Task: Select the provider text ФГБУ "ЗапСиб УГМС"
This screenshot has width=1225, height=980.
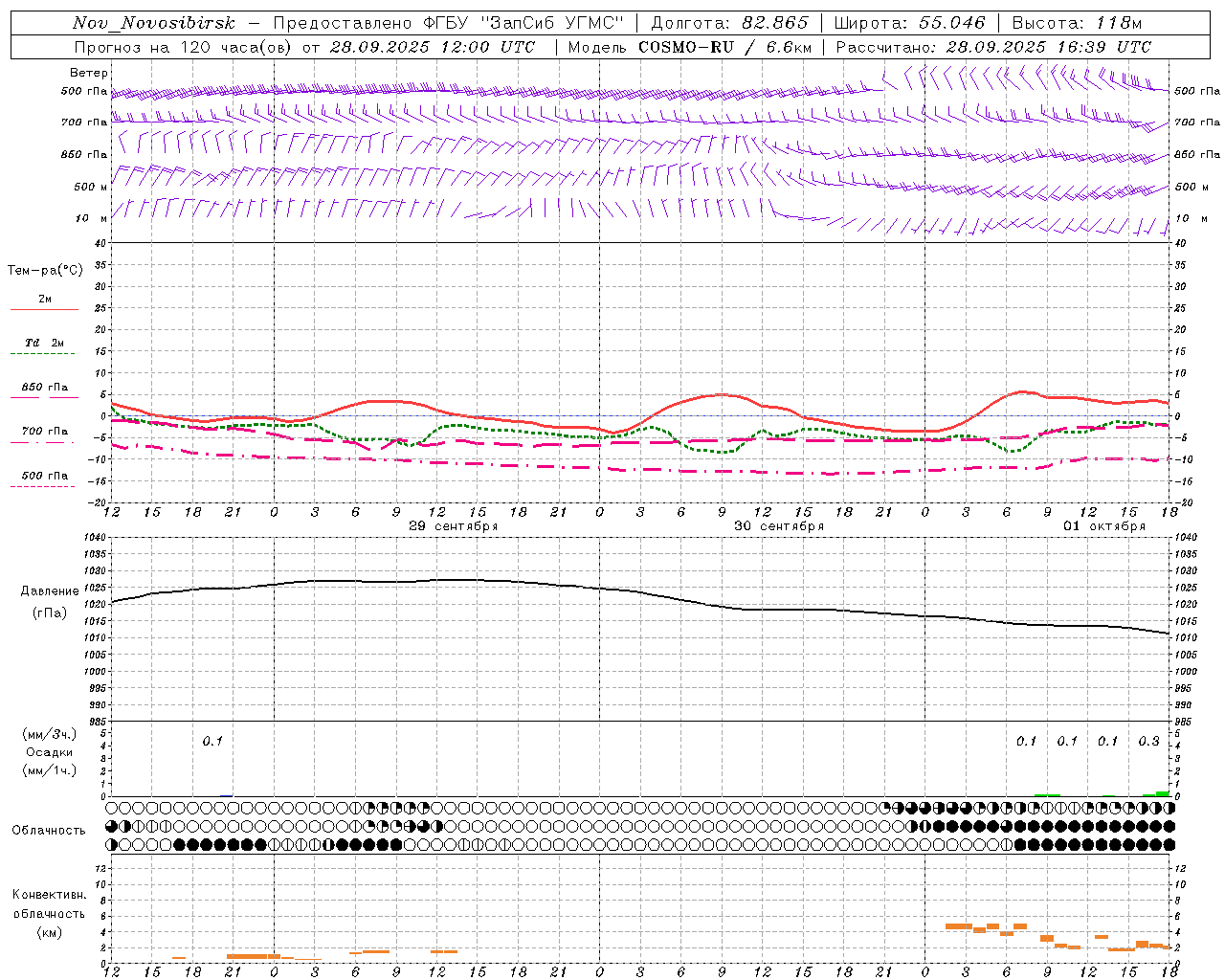Action: [523, 23]
